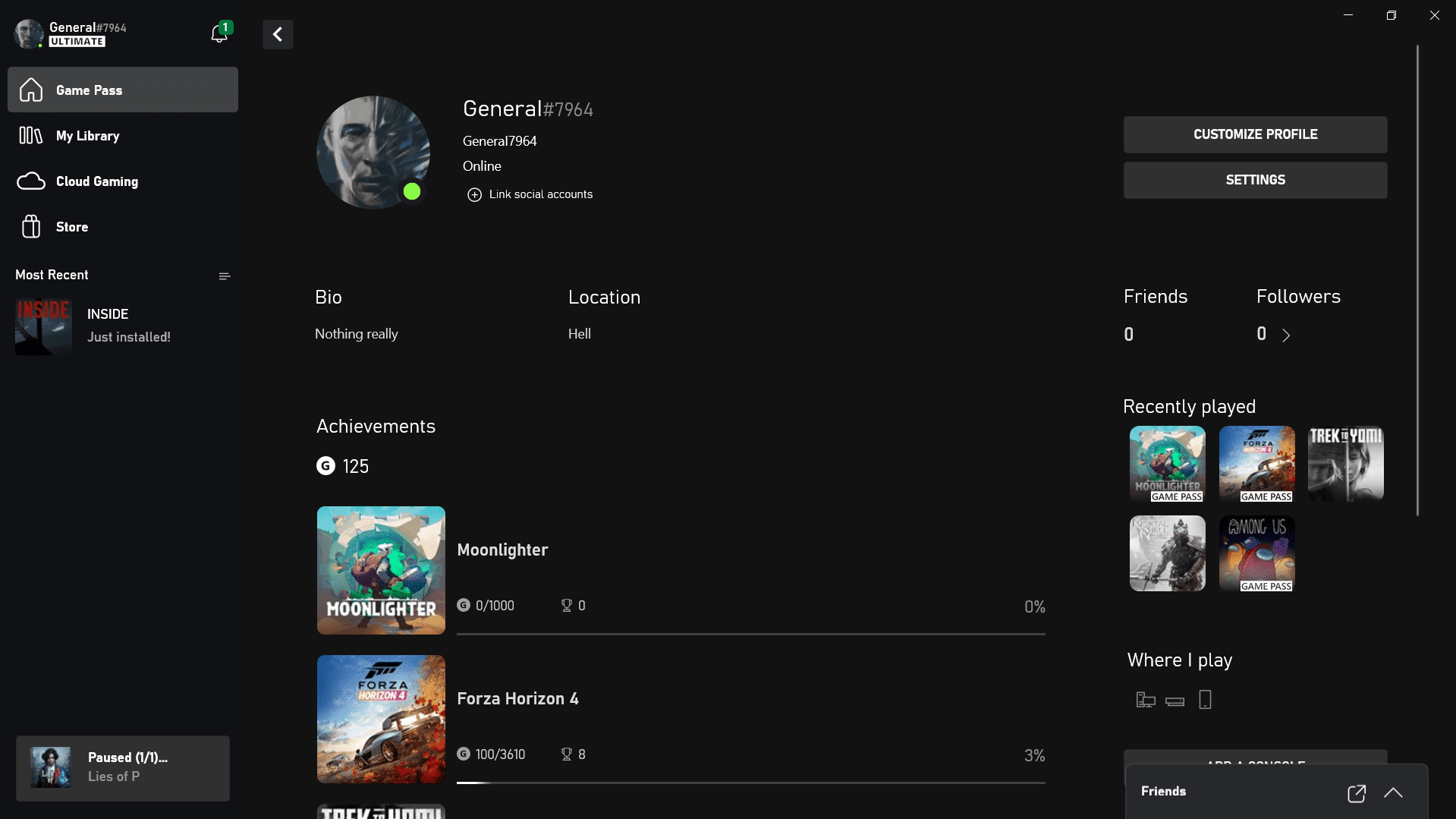Screen dimensions: 1456x819
Task: Click the Forza Horizon 4 achievement progress bar
Action: (x=750, y=782)
